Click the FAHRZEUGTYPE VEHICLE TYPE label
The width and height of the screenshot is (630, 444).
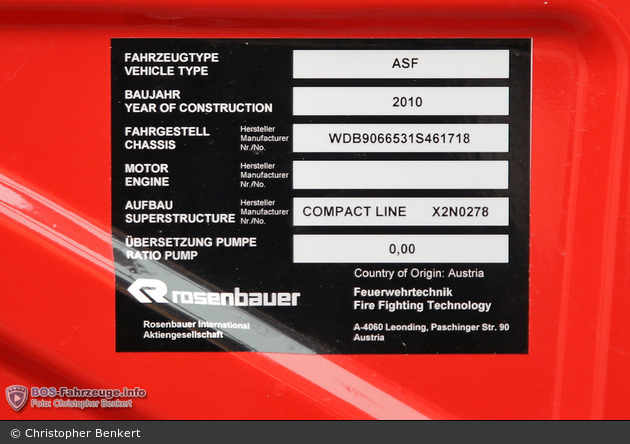(x=172, y=64)
